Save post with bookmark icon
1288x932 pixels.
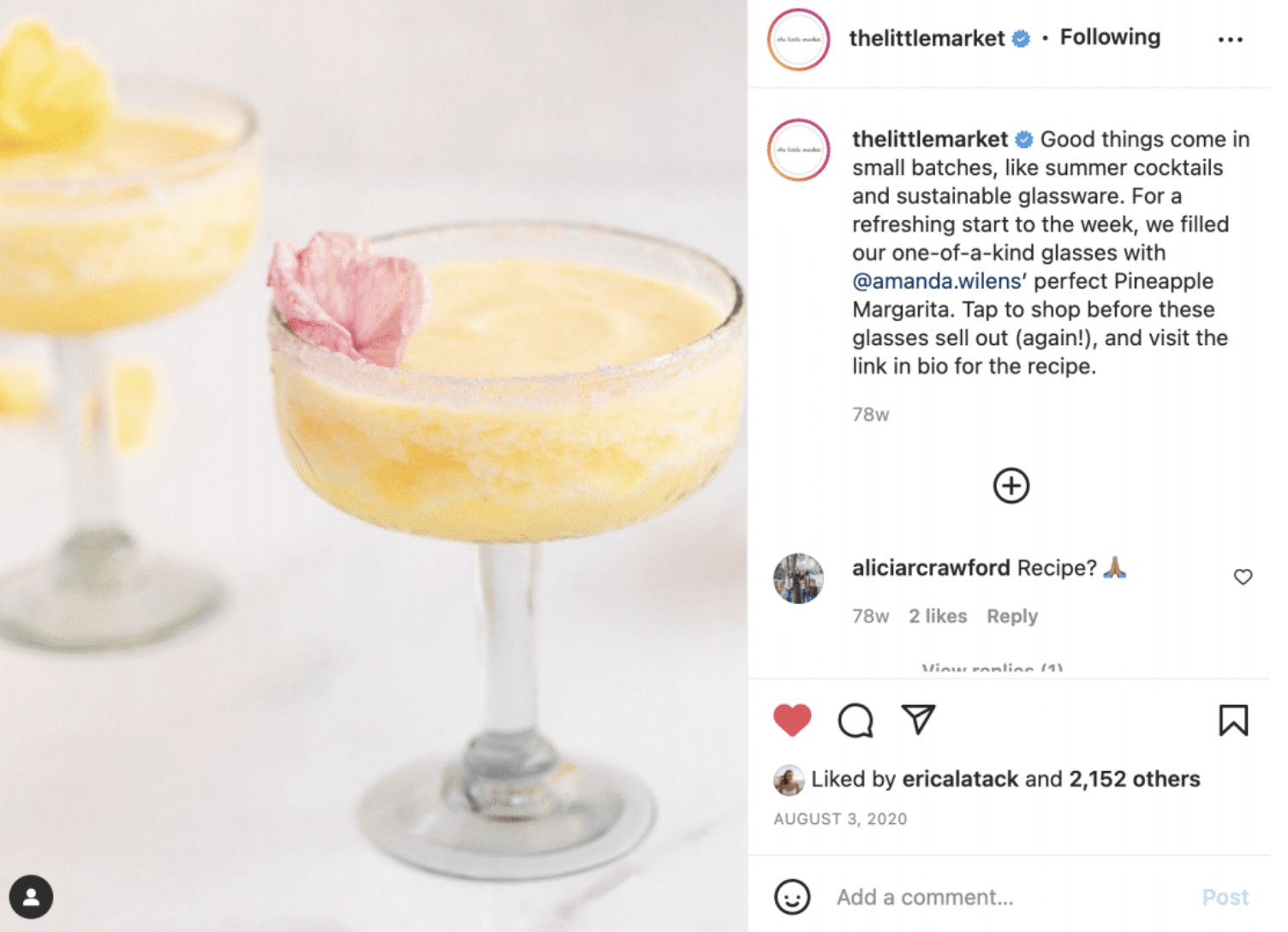(1233, 720)
